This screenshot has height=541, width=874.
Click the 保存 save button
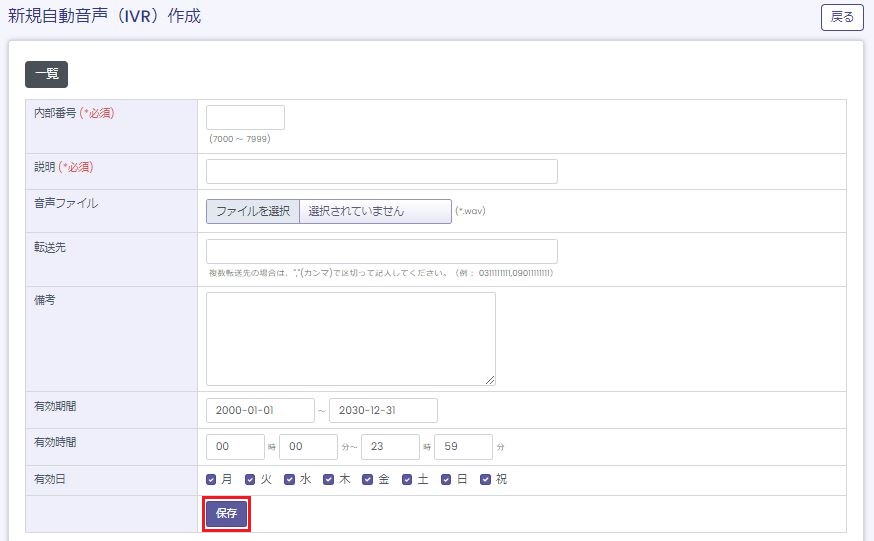(x=226, y=513)
